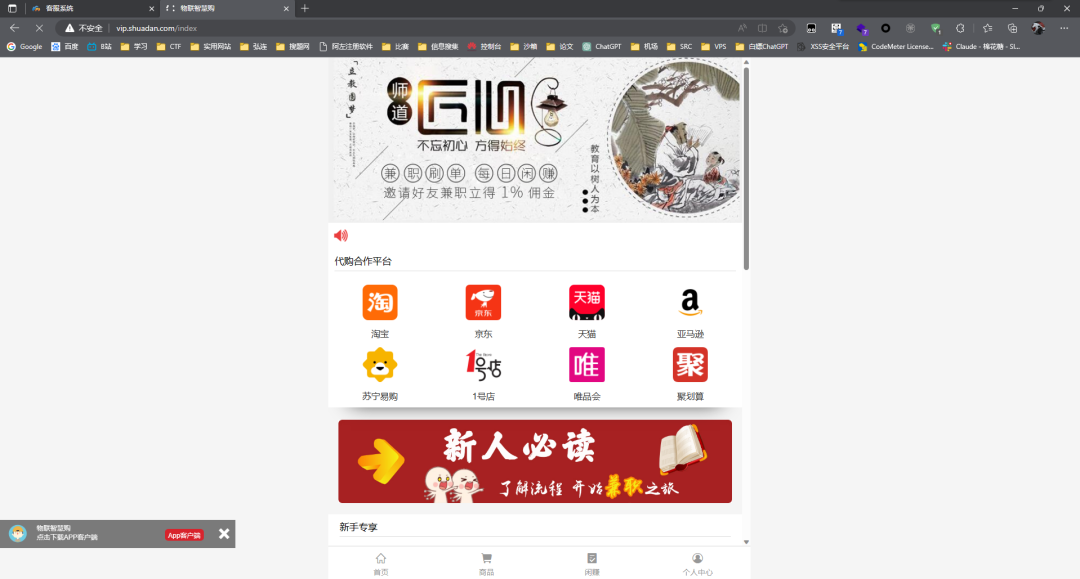Click the customer service avatar in app popup
Image resolution: width=1080 pixels, height=579 pixels.
point(17,534)
